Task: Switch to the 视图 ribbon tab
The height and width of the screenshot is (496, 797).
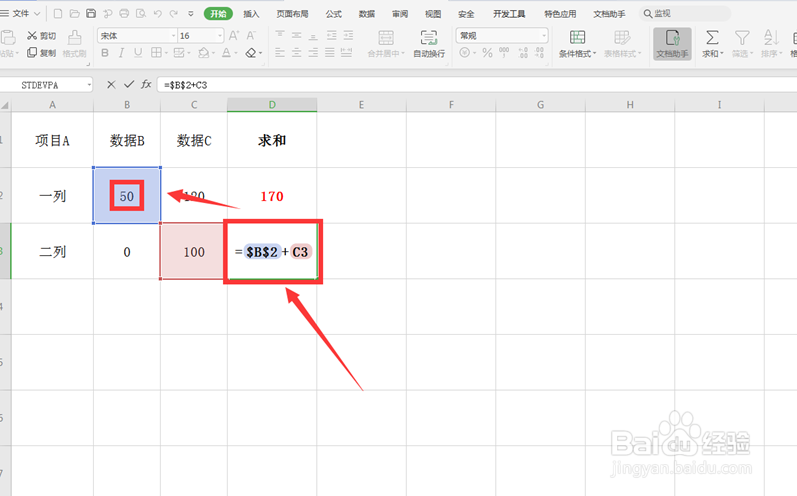Action: [433, 14]
